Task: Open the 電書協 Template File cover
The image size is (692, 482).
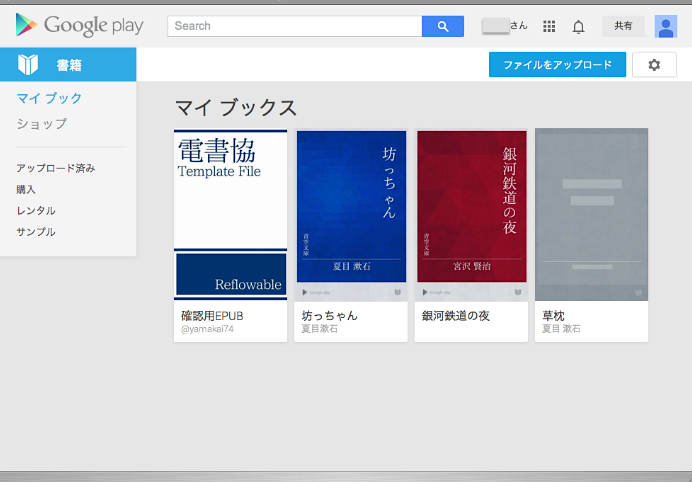Action: 230,215
